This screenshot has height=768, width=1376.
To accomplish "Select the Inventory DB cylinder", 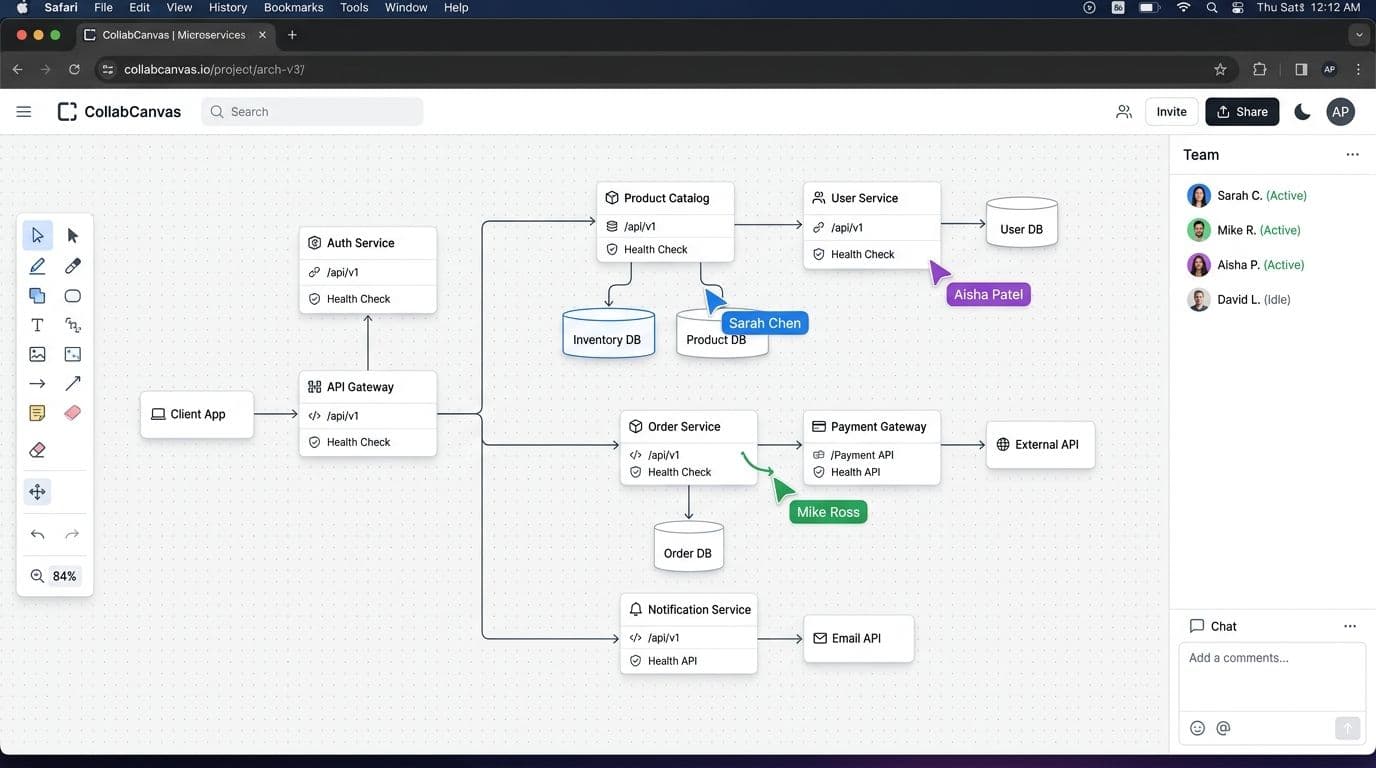I will click(x=608, y=333).
